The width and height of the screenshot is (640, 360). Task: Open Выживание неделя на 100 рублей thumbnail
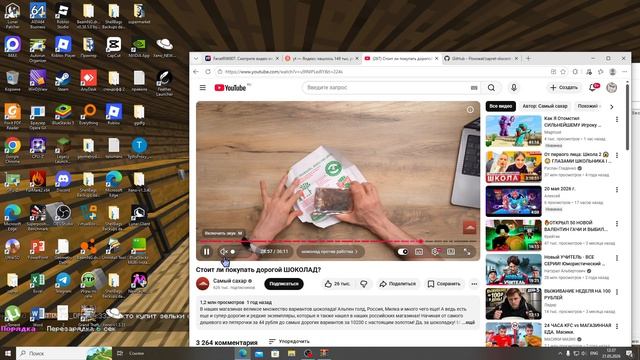coord(513,304)
